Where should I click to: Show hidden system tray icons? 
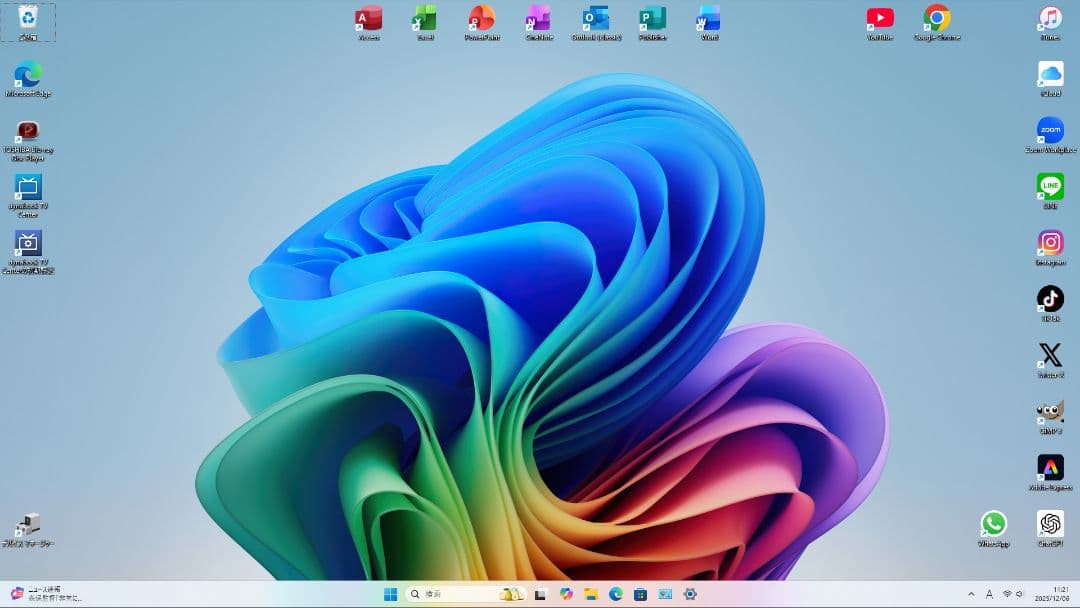[x=971, y=593]
